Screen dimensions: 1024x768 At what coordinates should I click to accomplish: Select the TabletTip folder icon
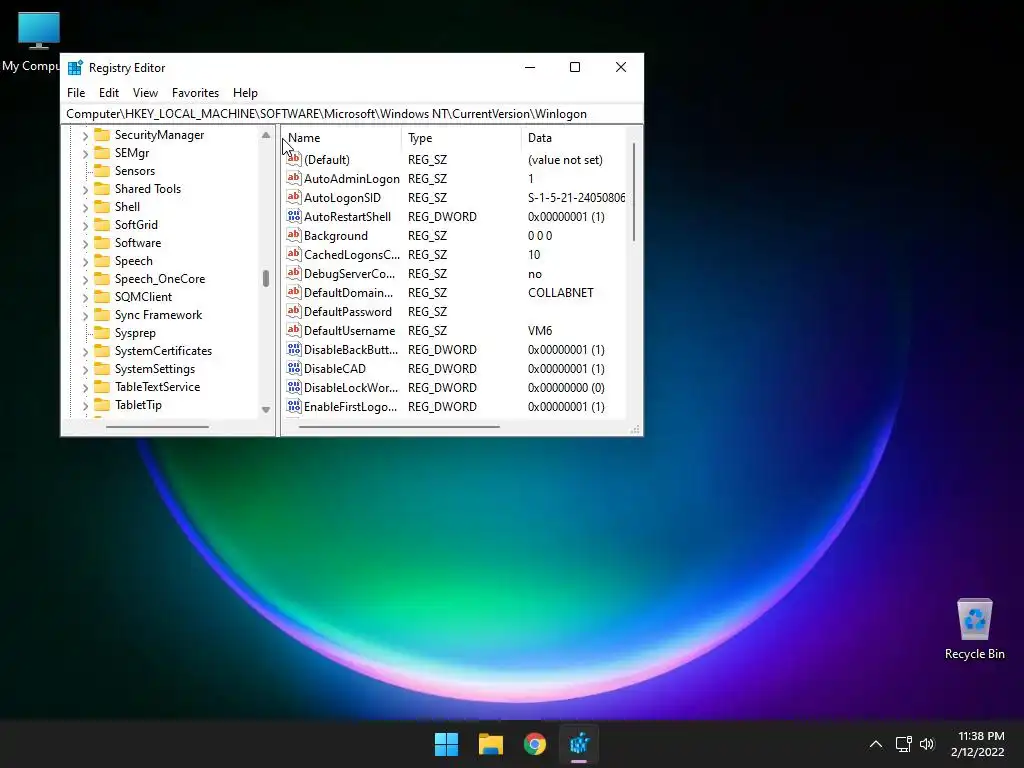coord(102,405)
